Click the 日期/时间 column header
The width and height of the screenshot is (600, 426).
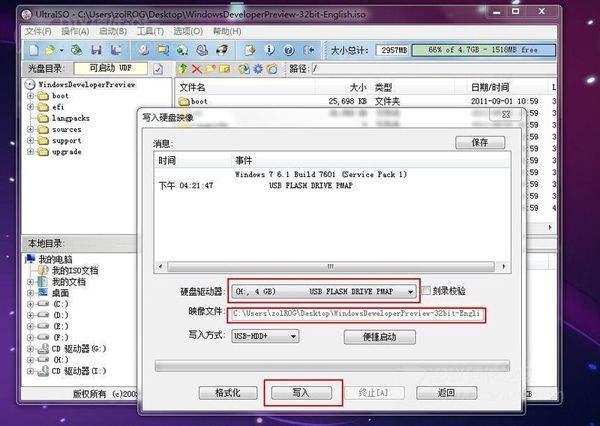point(489,88)
